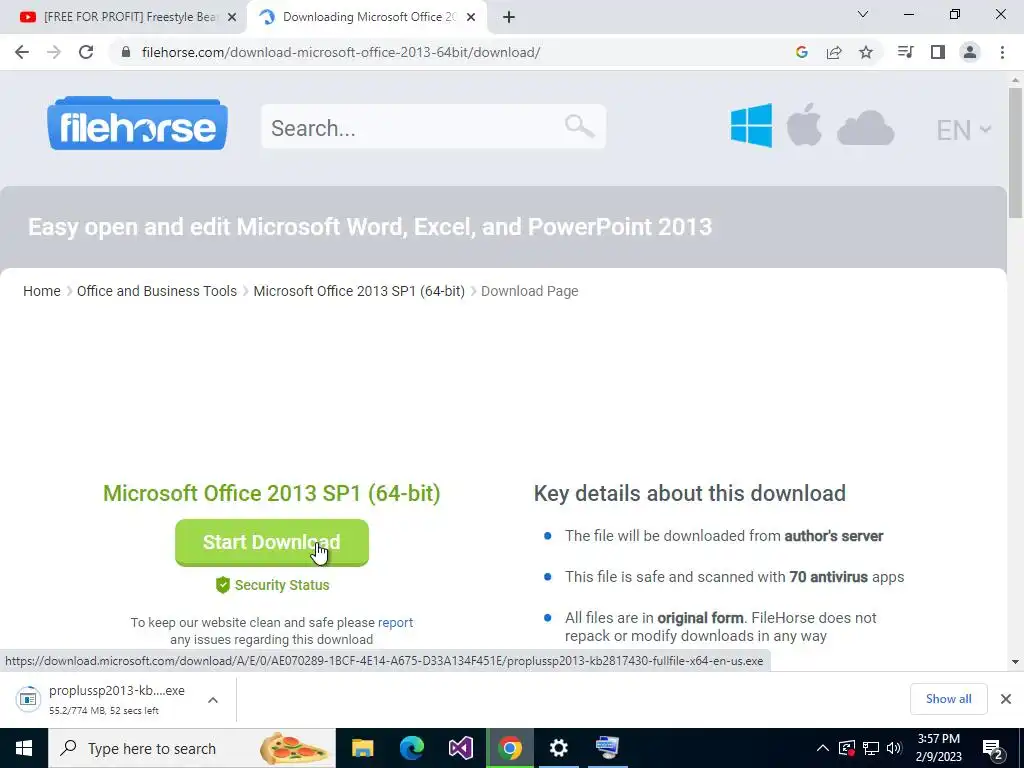Image resolution: width=1024 pixels, height=768 pixels.
Task: Click the scrollbar up arrow
Action: pos(1016,80)
